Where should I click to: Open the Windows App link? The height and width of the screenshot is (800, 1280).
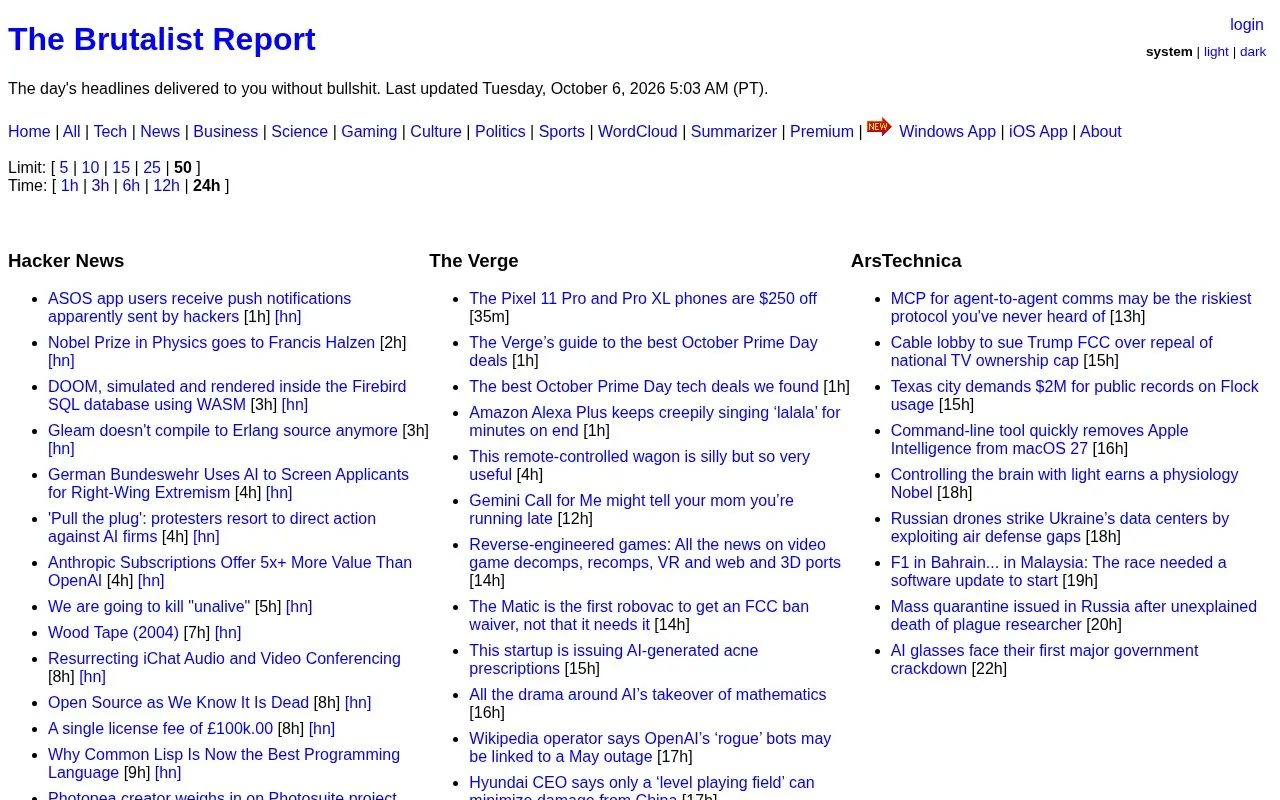(x=947, y=132)
